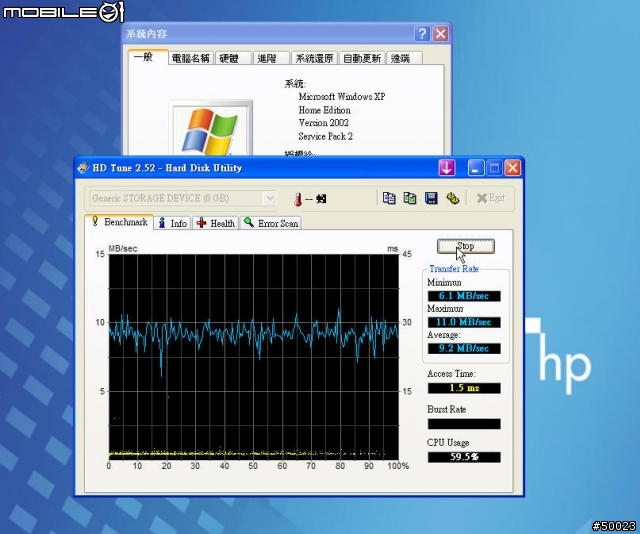Image resolution: width=640 pixels, height=534 pixels.
Task: Select the 硬體 tab in System Properties
Action: [x=233, y=58]
